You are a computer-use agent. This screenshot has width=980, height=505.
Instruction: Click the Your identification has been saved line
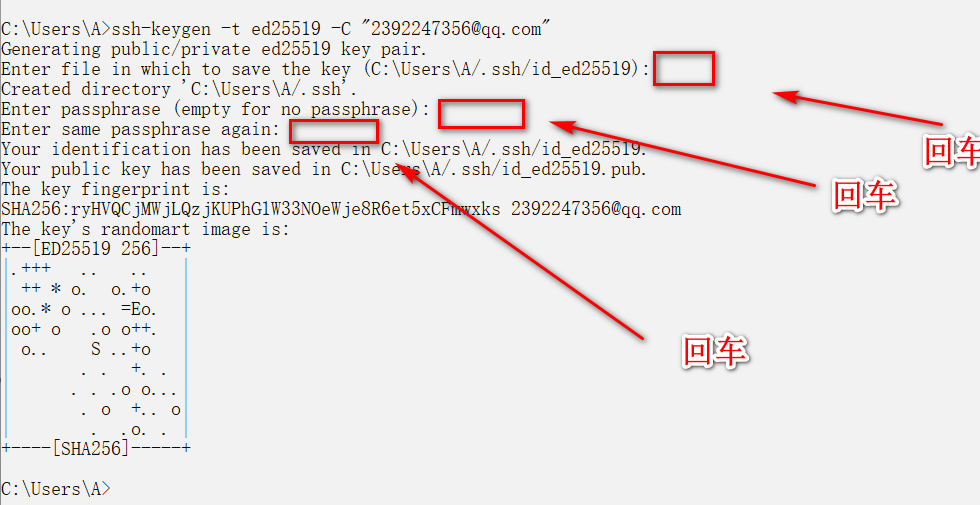pos(324,149)
